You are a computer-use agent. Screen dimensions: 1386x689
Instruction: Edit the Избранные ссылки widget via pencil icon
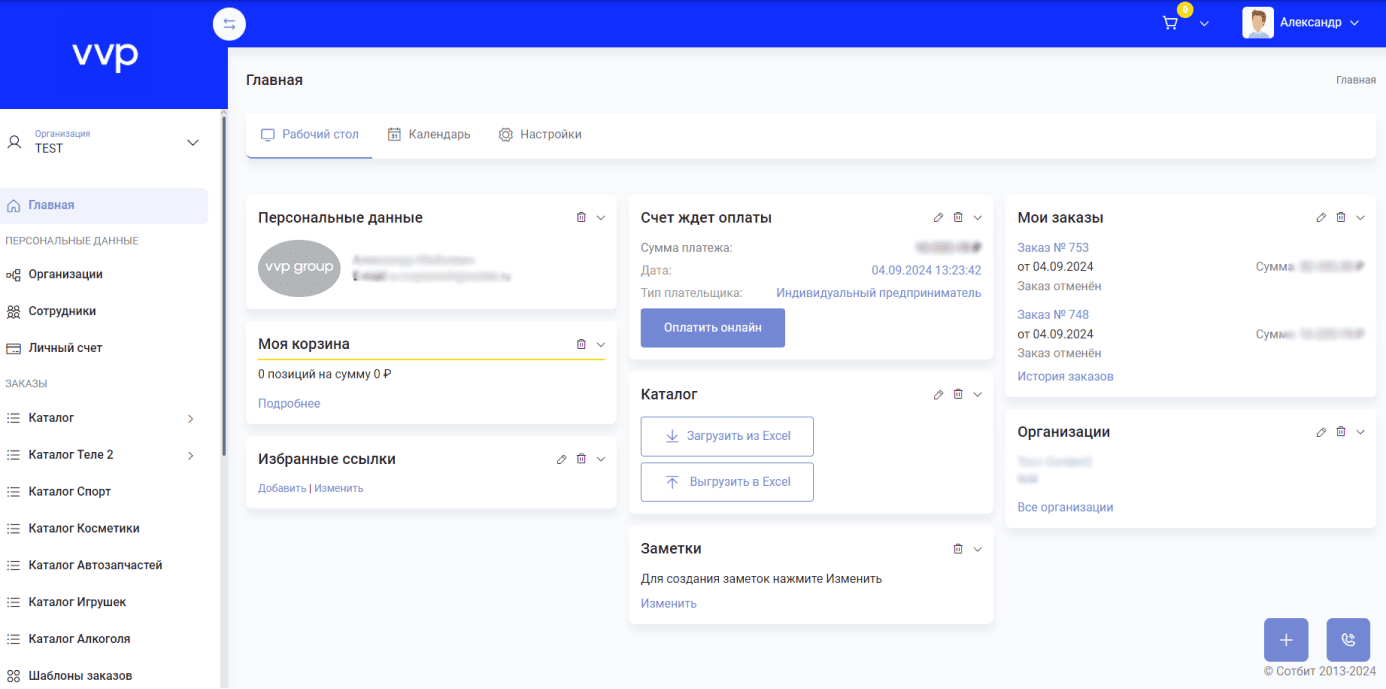(562, 460)
